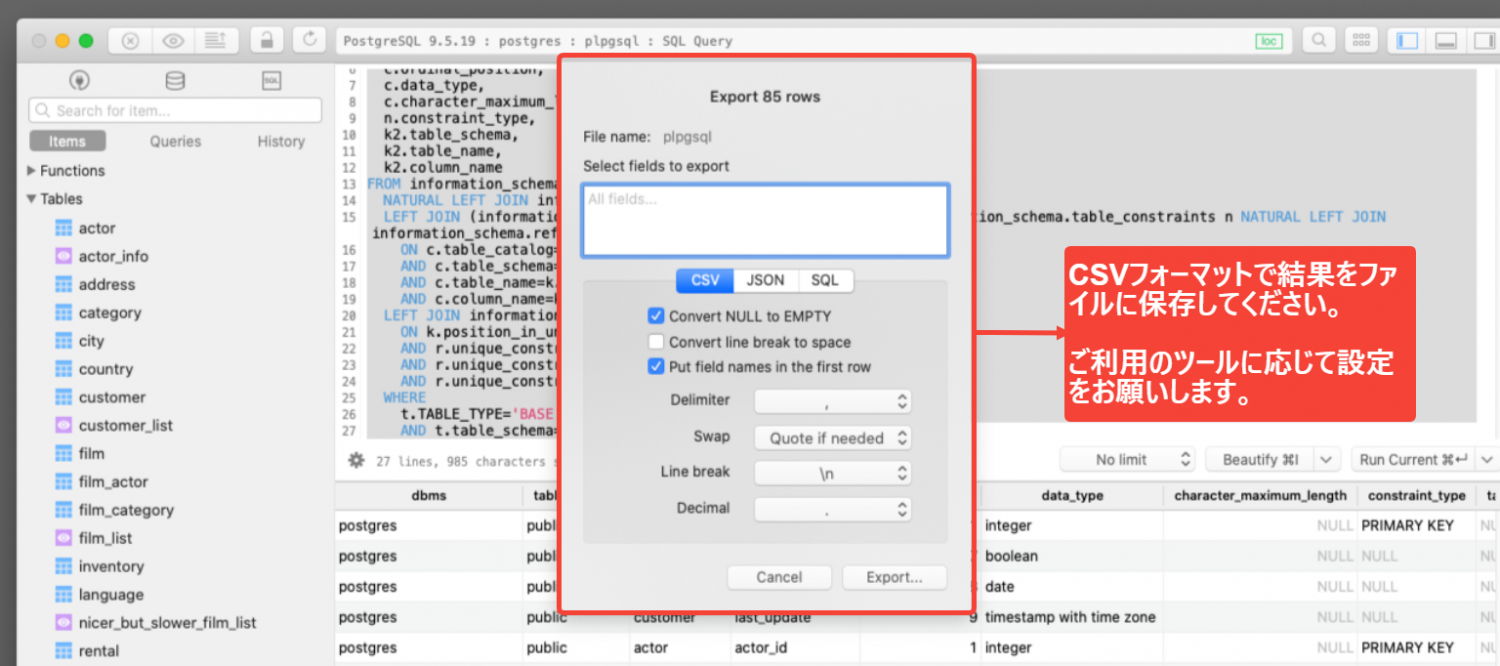Image resolution: width=1500 pixels, height=666 pixels.
Task: Open the Delimiter dropdown
Action: [x=832, y=401]
